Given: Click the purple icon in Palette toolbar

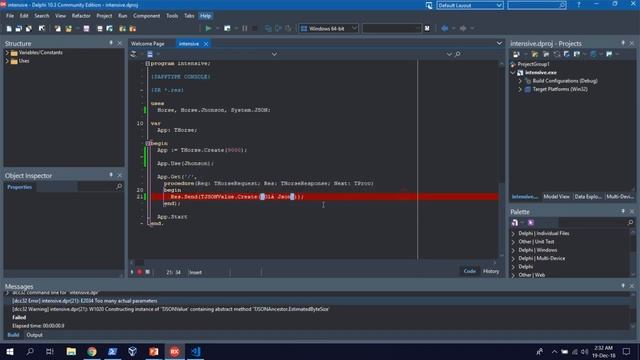Looking at the screenshot, I should tap(530, 222).
